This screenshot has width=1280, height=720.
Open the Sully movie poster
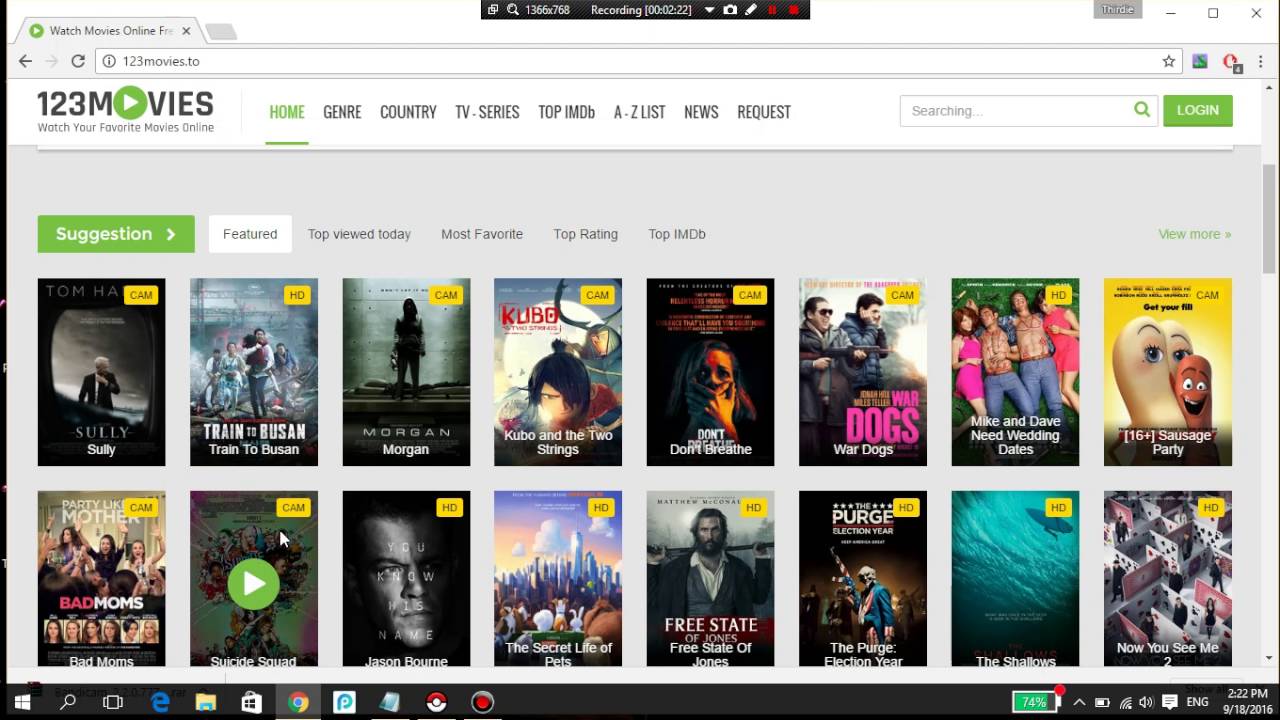(101, 372)
